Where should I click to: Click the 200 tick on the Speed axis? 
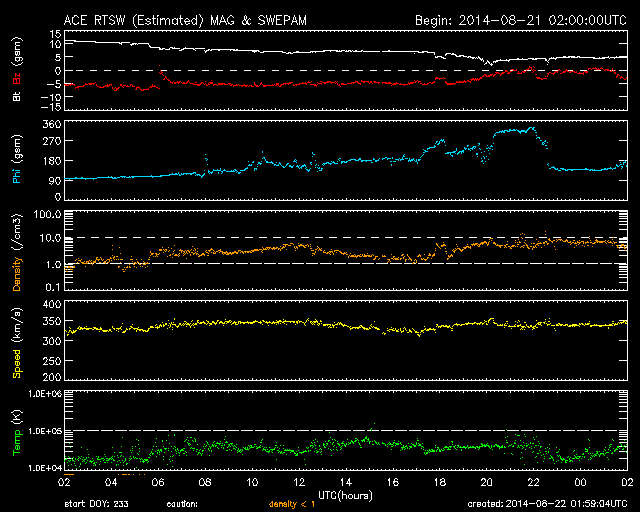pyautogui.click(x=52, y=377)
